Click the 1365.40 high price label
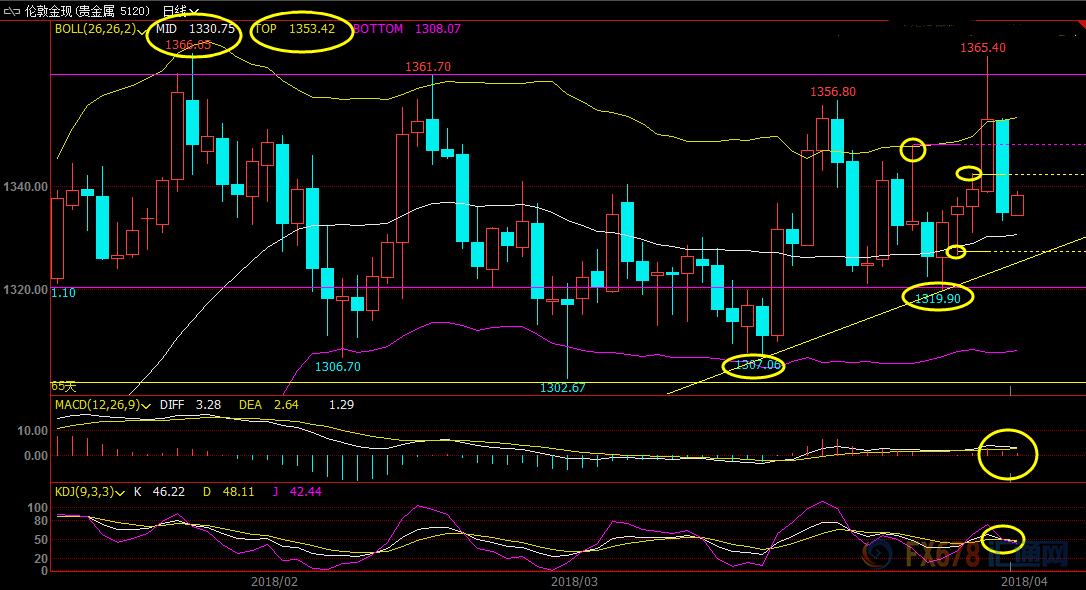Viewport: 1086px width, 590px height. pyautogui.click(x=983, y=48)
